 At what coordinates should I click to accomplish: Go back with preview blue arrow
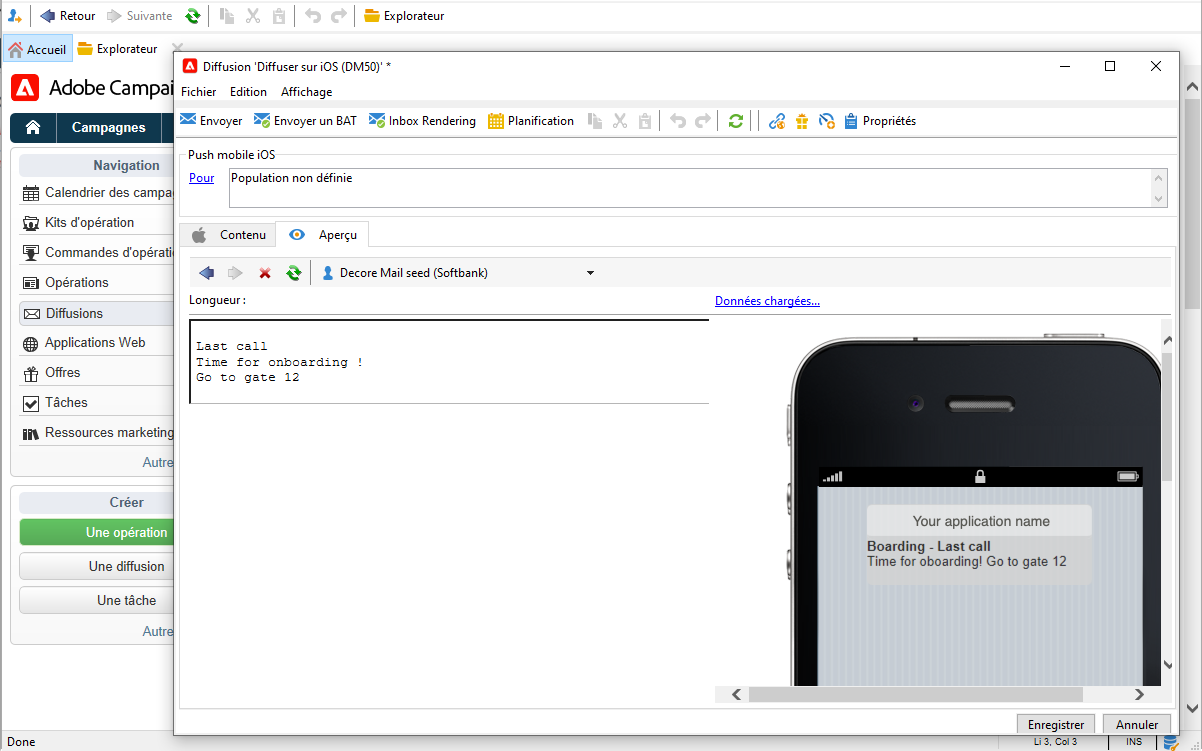tap(207, 273)
